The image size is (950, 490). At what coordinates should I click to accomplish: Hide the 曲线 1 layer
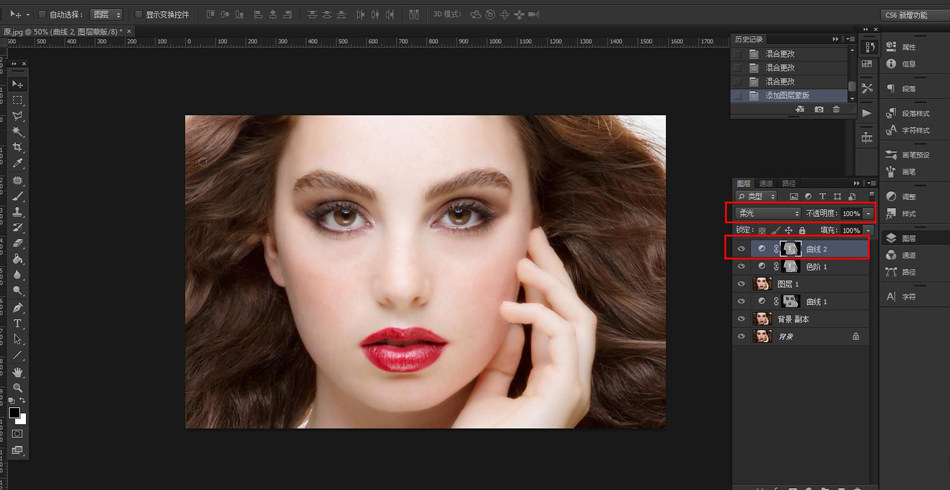point(741,301)
